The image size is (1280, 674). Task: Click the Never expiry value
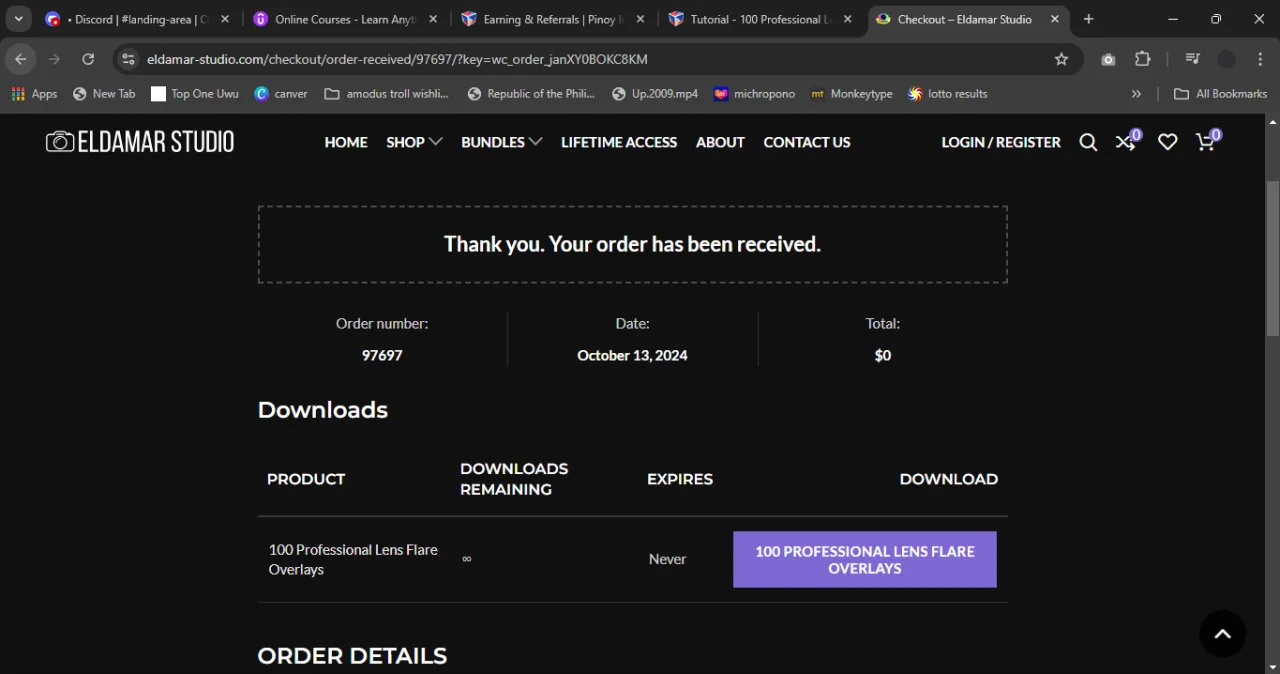667,559
